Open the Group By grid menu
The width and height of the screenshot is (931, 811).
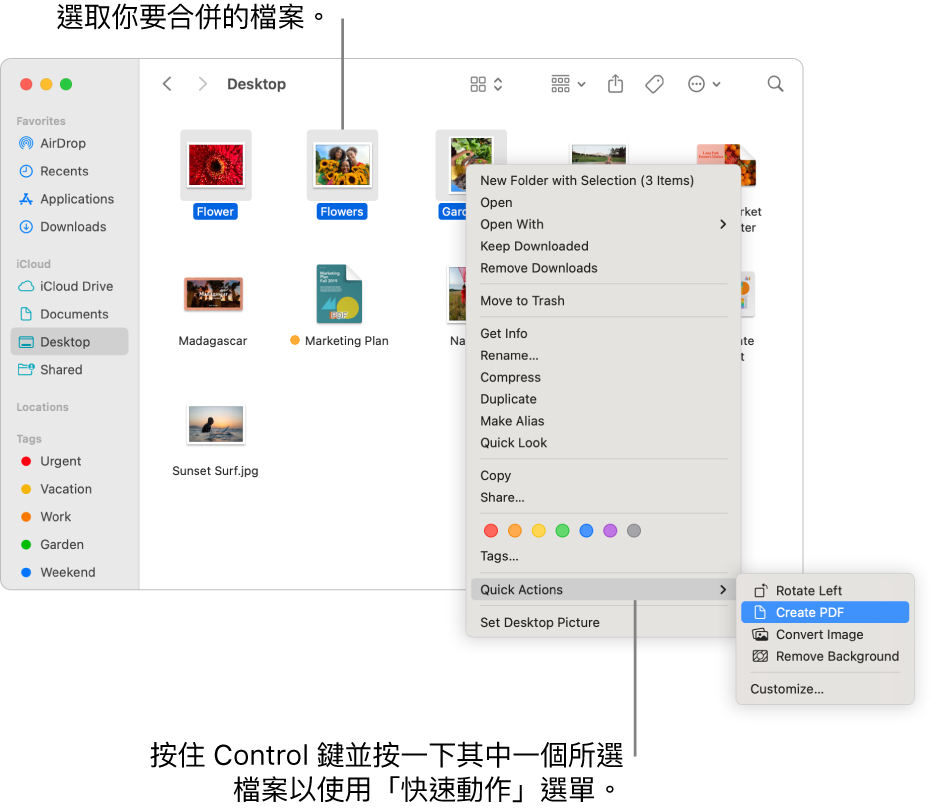tap(568, 84)
